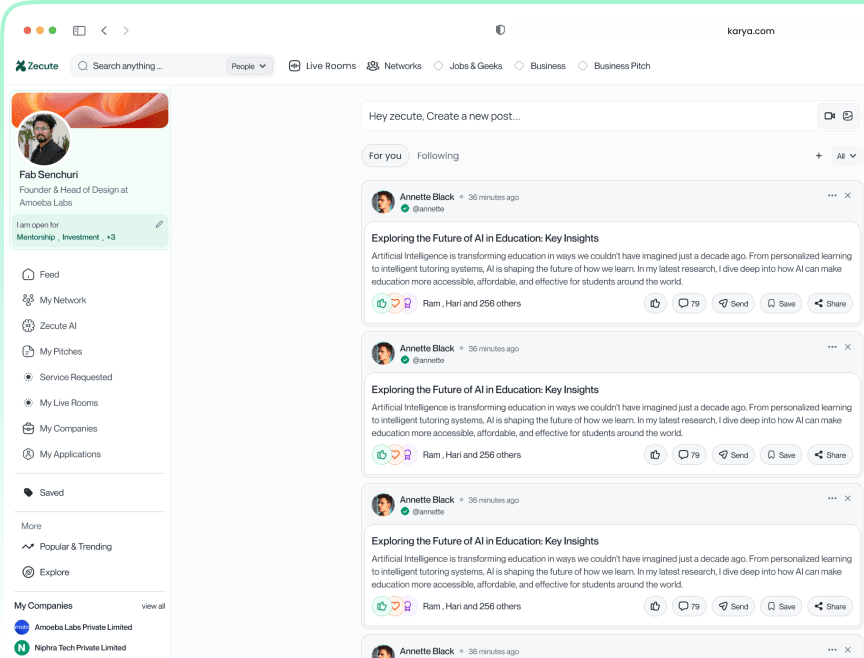Click the video camera icon in post box
864x658 pixels.
point(829,116)
